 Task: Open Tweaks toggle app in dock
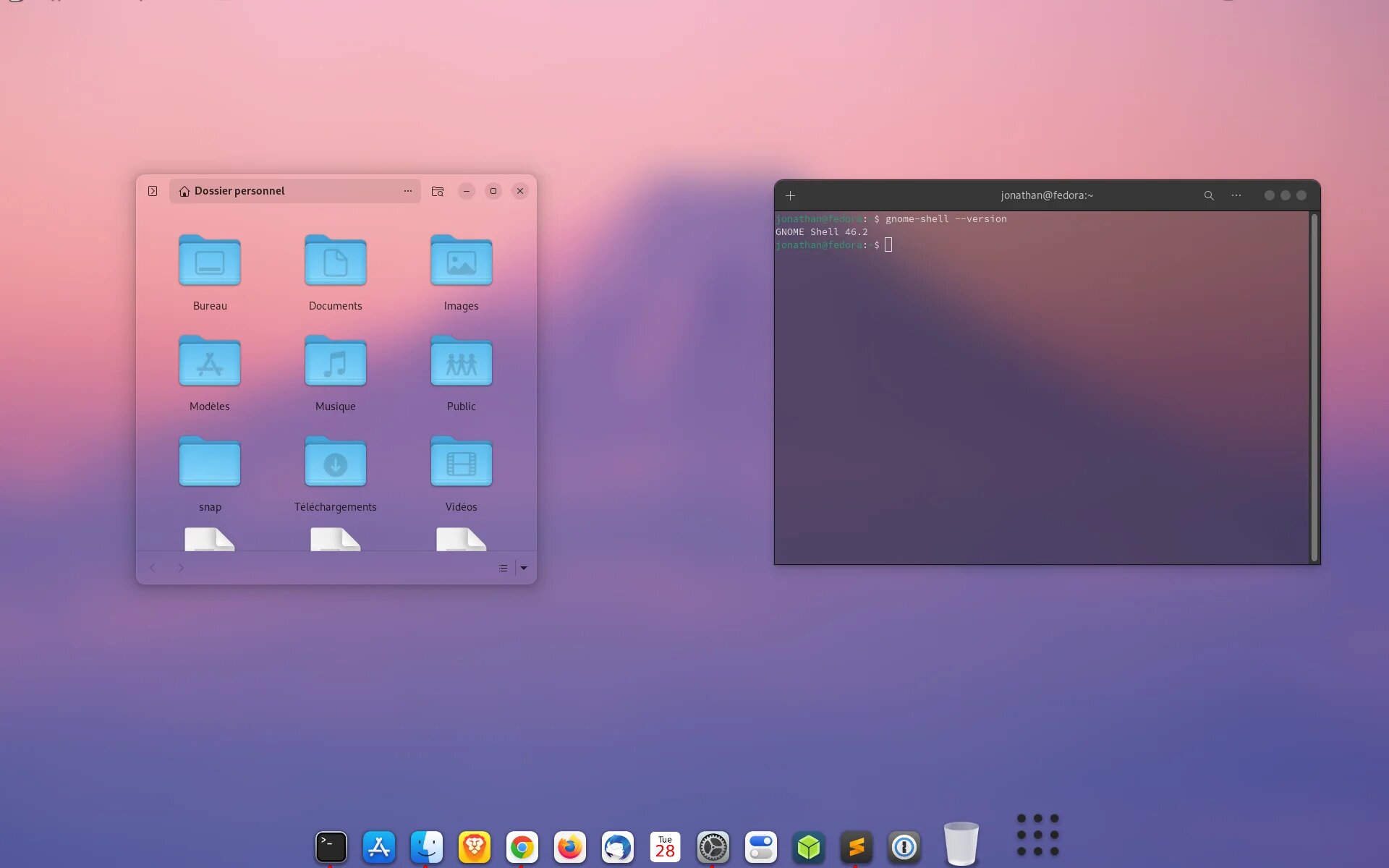760,847
